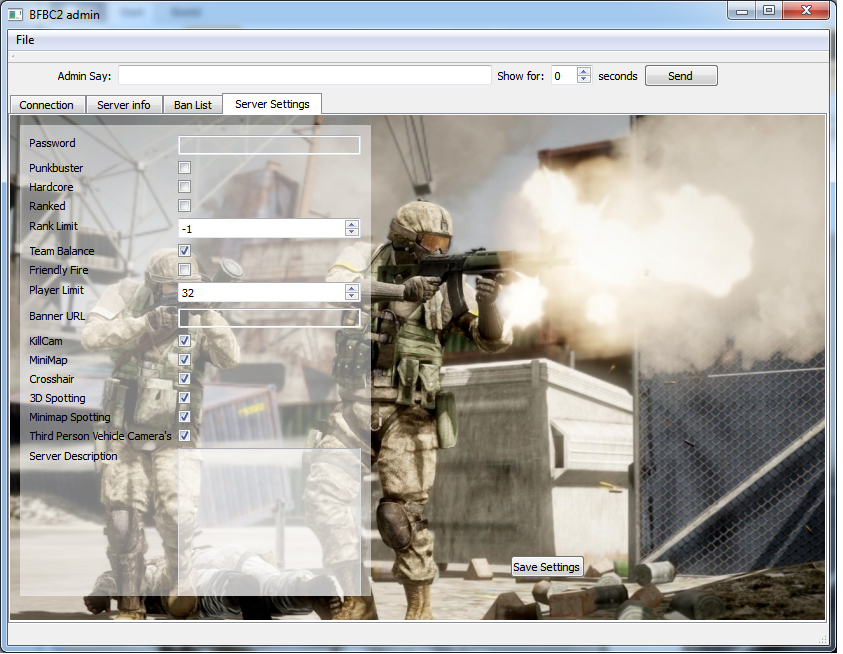
Task: Decrease the Player Limit with down arrow
Action: click(x=351, y=296)
